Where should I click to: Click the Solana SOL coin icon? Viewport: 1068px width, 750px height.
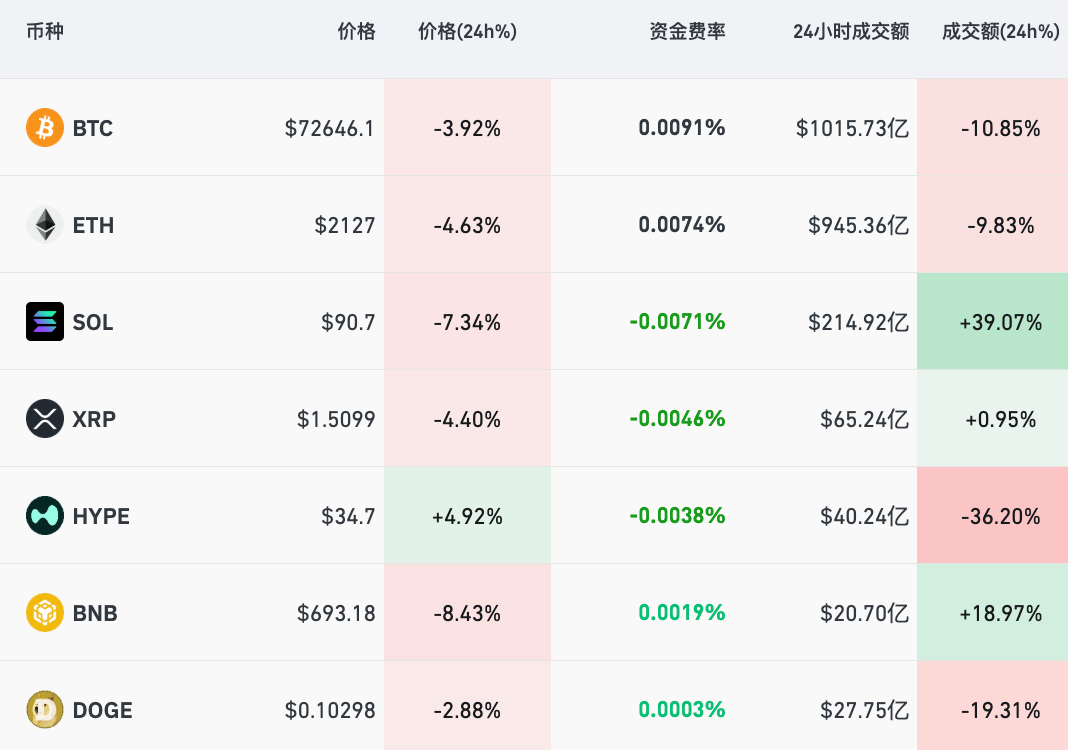pyautogui.click(x=45, y=322)
